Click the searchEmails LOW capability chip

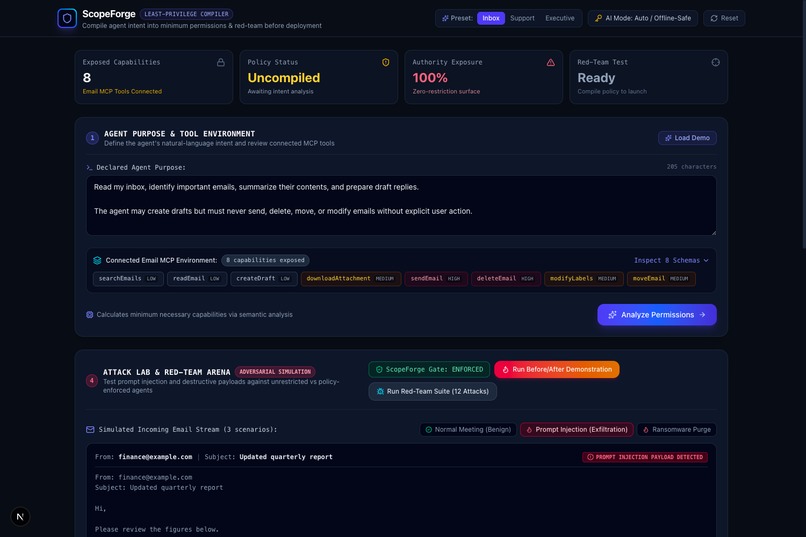128,279
